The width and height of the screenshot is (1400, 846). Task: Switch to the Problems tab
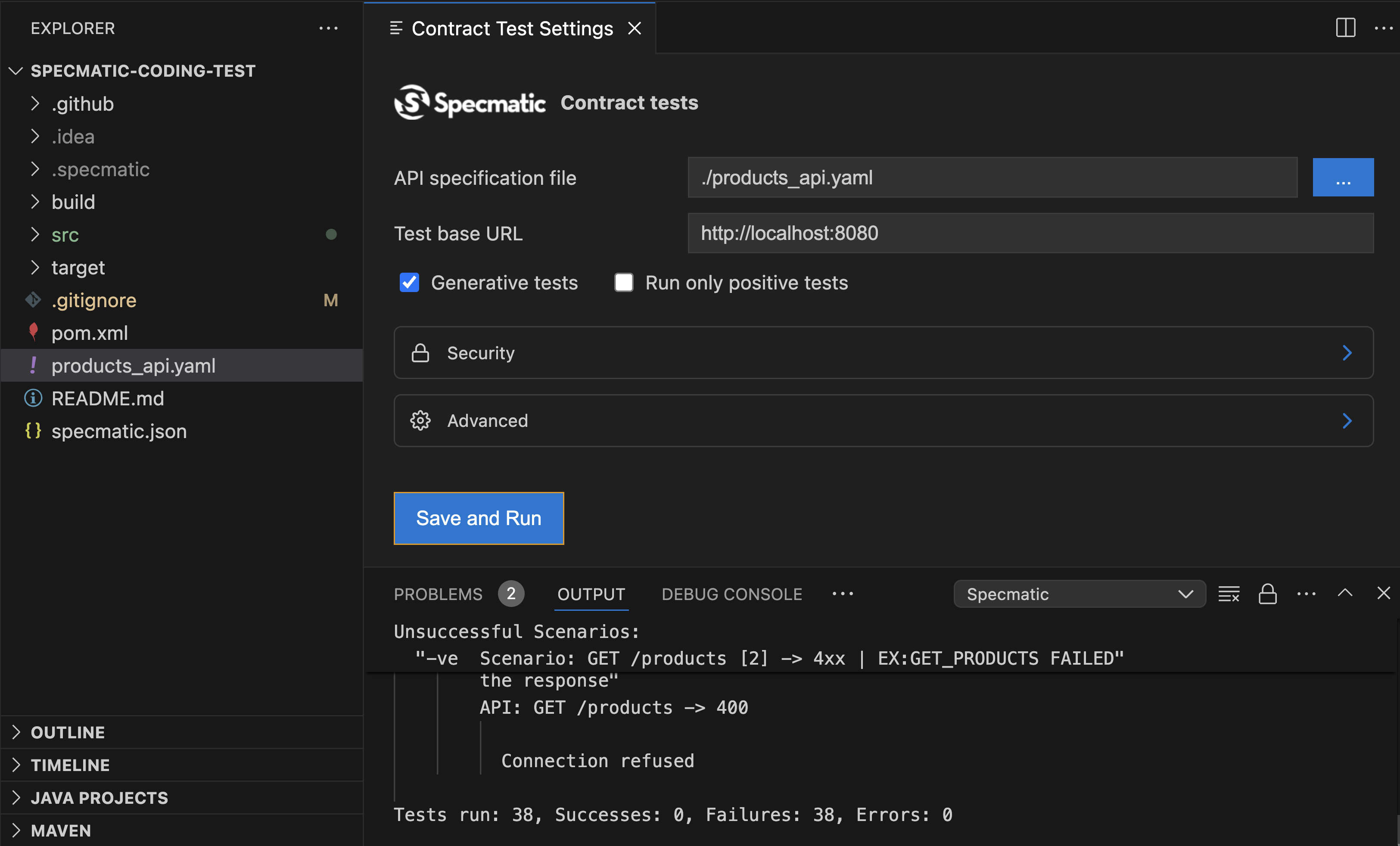tap(438, 594)
